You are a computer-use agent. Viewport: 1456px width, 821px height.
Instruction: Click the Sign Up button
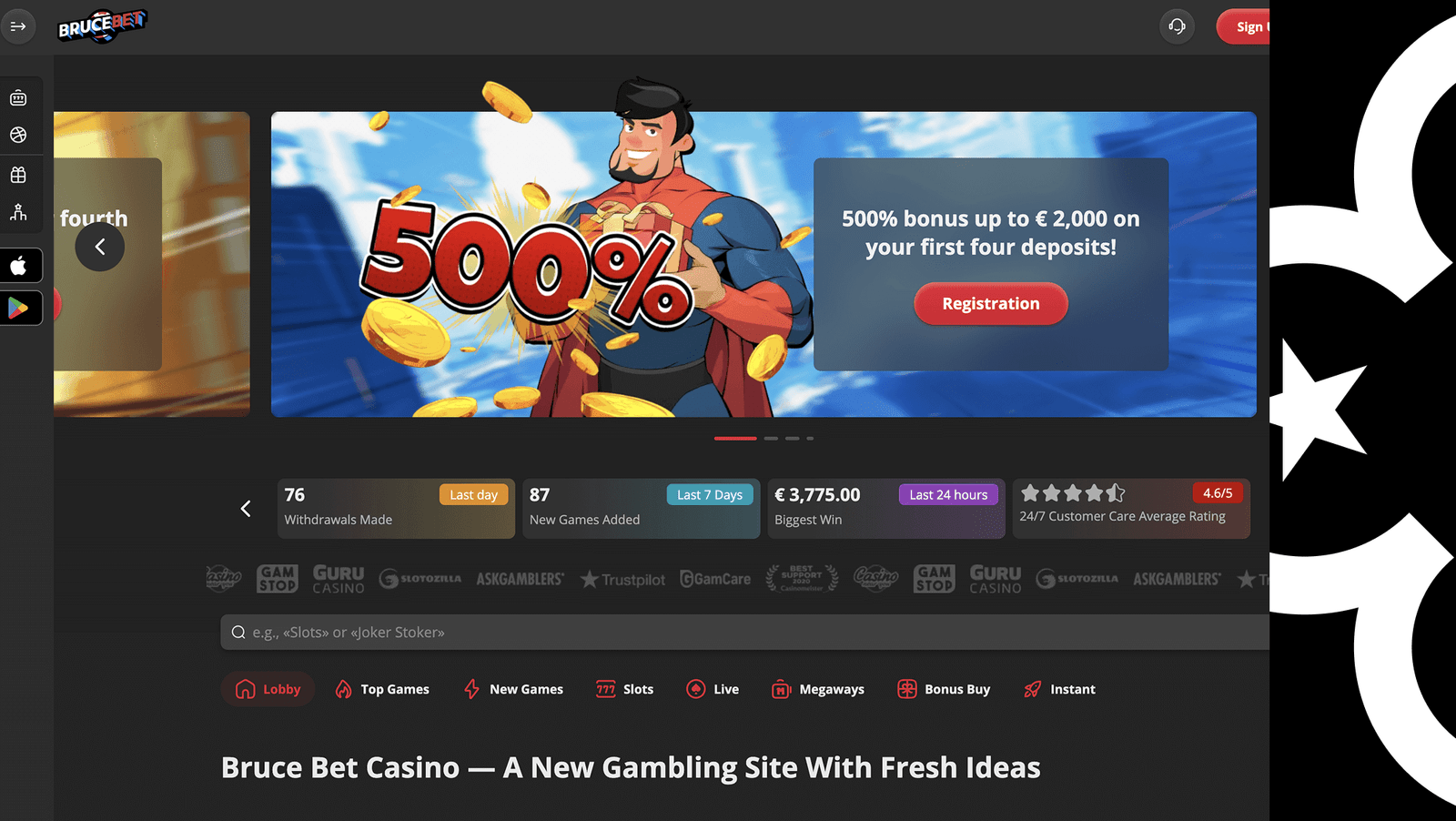click(1244, 26)
